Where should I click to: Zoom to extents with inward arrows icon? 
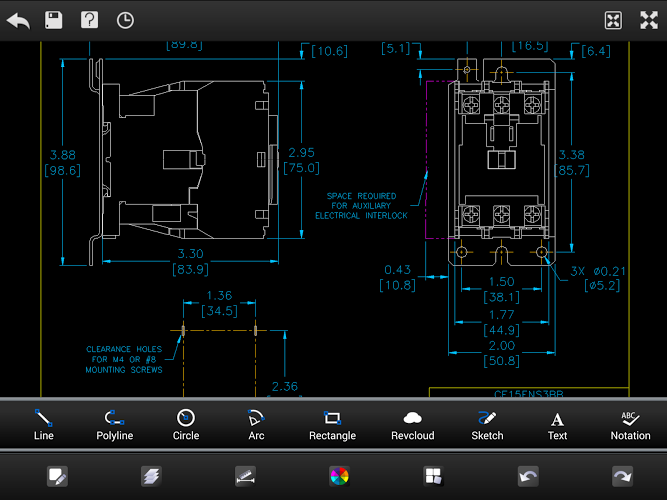tap(613, 20)
